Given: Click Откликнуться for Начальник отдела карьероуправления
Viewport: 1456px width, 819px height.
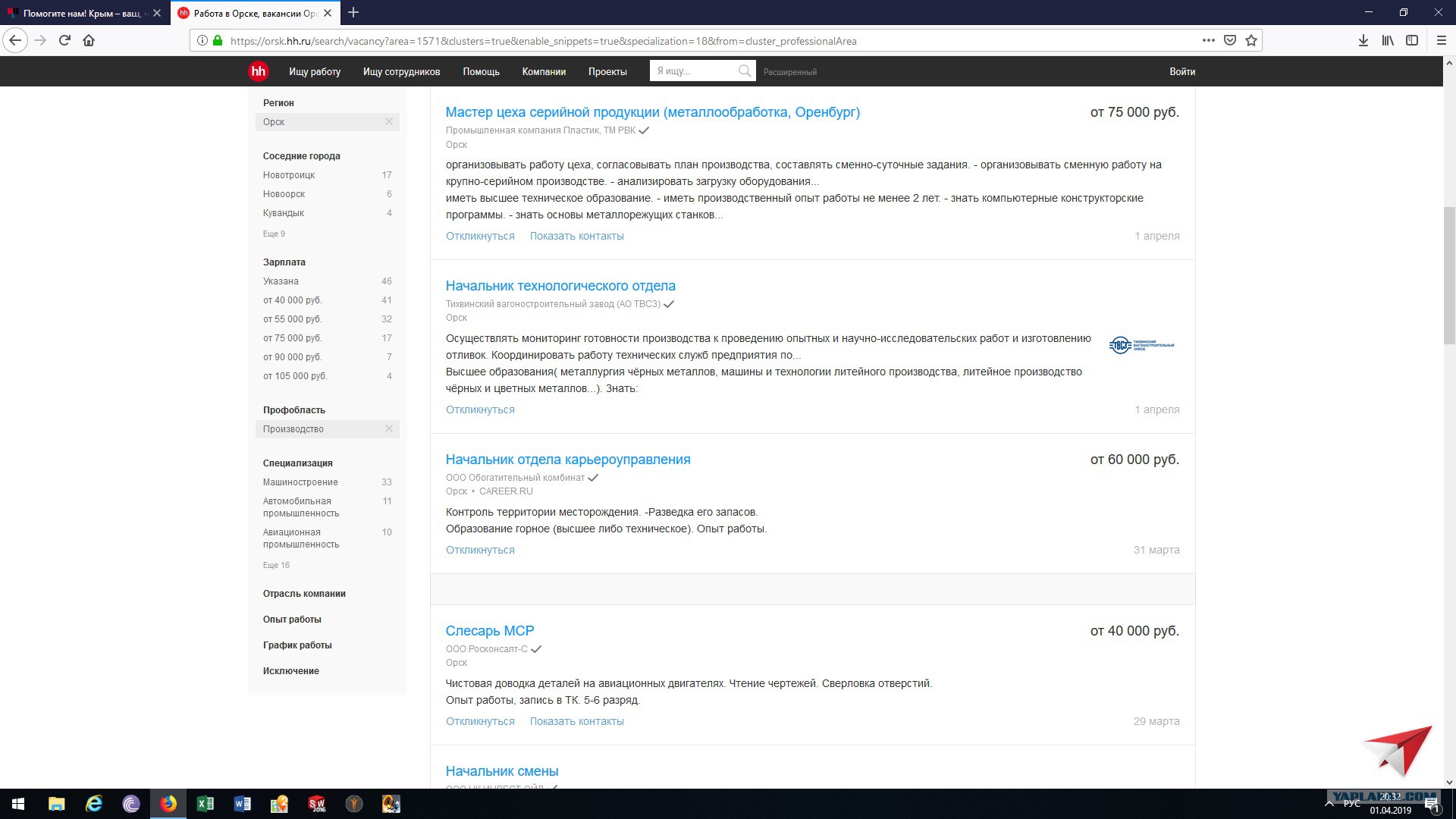Looking at the screenshot, I should [480, 550].
